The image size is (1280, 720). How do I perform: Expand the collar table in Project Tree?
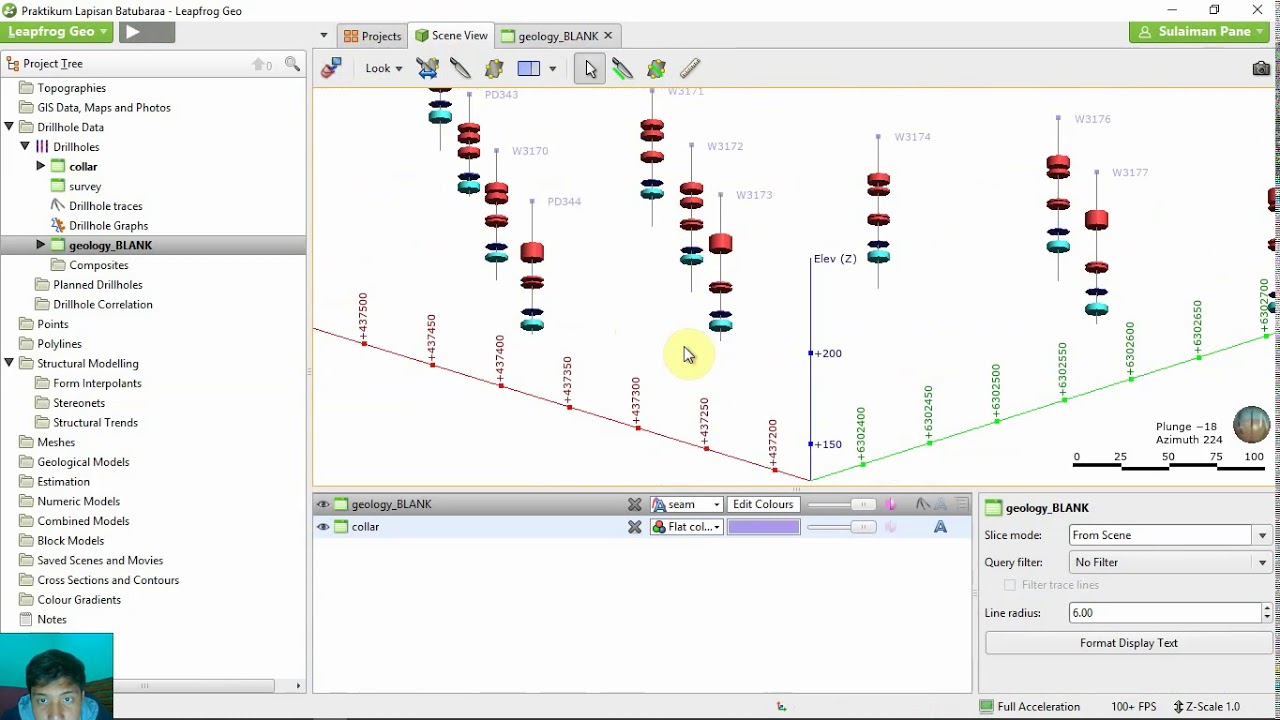pos(41,166)
